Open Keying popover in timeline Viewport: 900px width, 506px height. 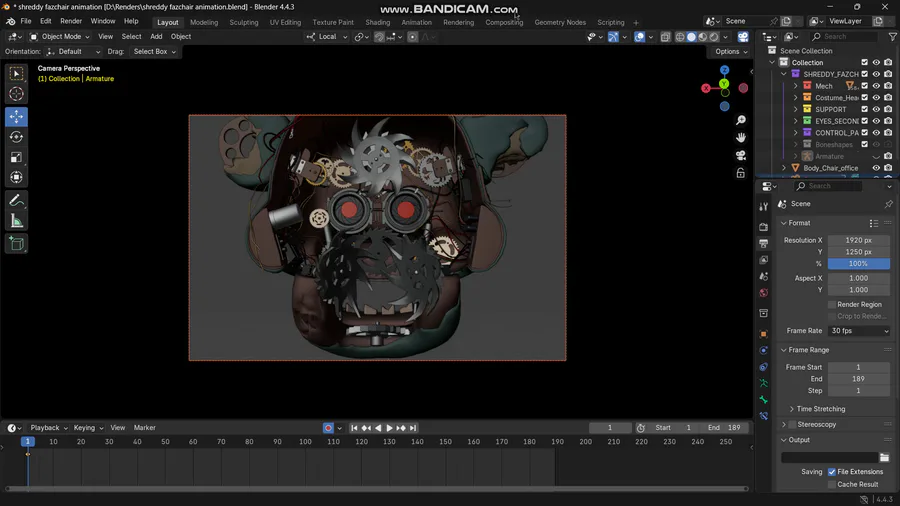tap(88, 428)
